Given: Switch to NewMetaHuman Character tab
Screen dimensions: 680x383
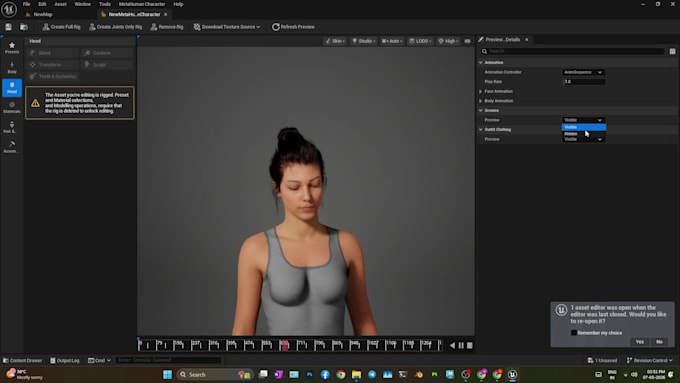Looking at the screenshot, I should (x=134, y=14).
